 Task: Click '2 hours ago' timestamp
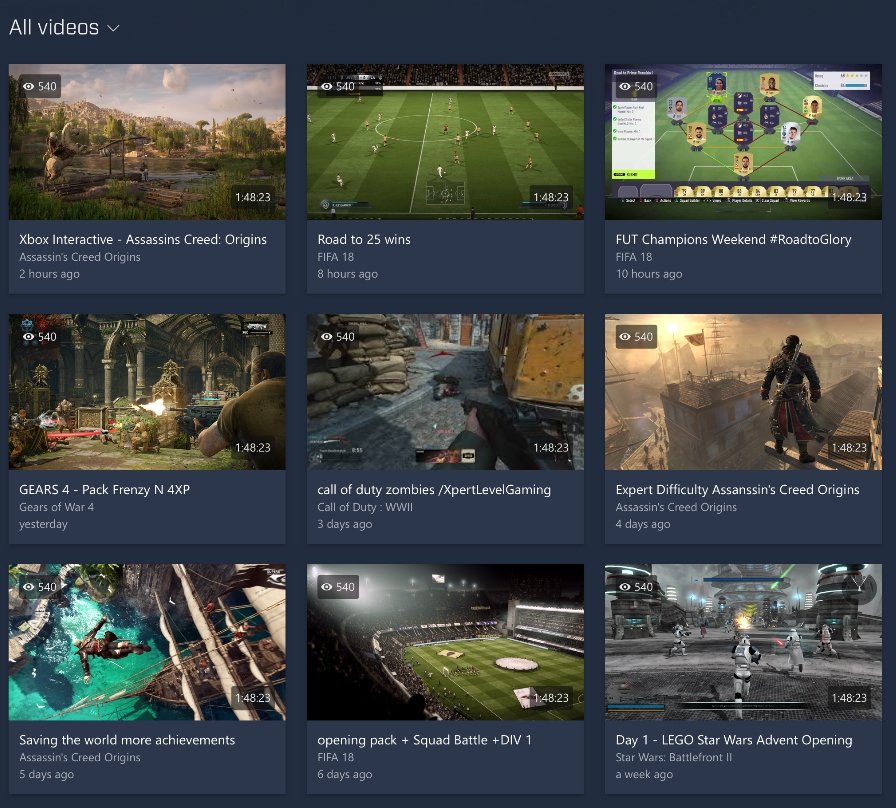coord(49,274)
